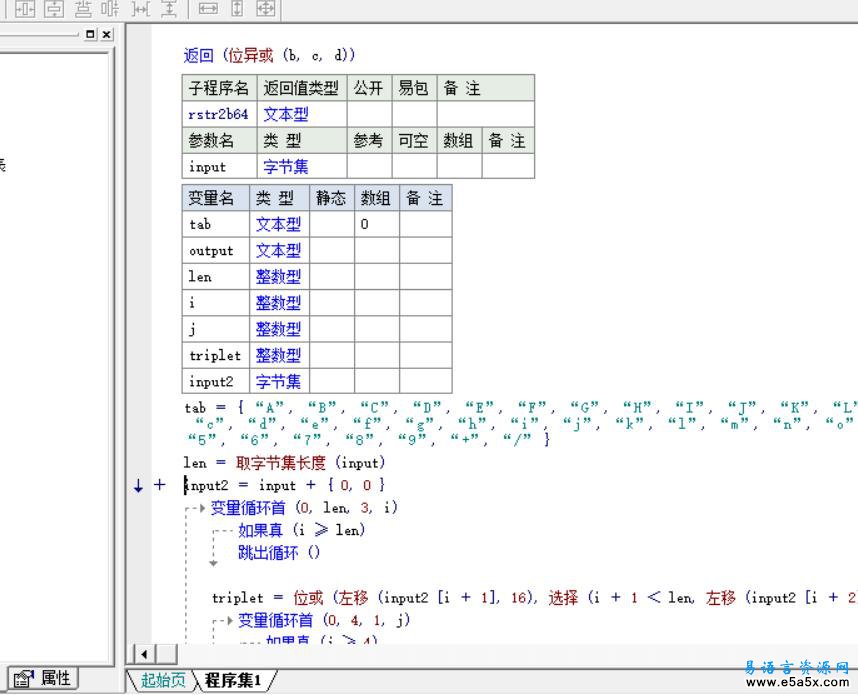The width and height of the screenshot is (858, 695).
Task: Click the 变量循环首 (0, len, 3, i) line
Action: pyautogui.click(x=304, y=508)
